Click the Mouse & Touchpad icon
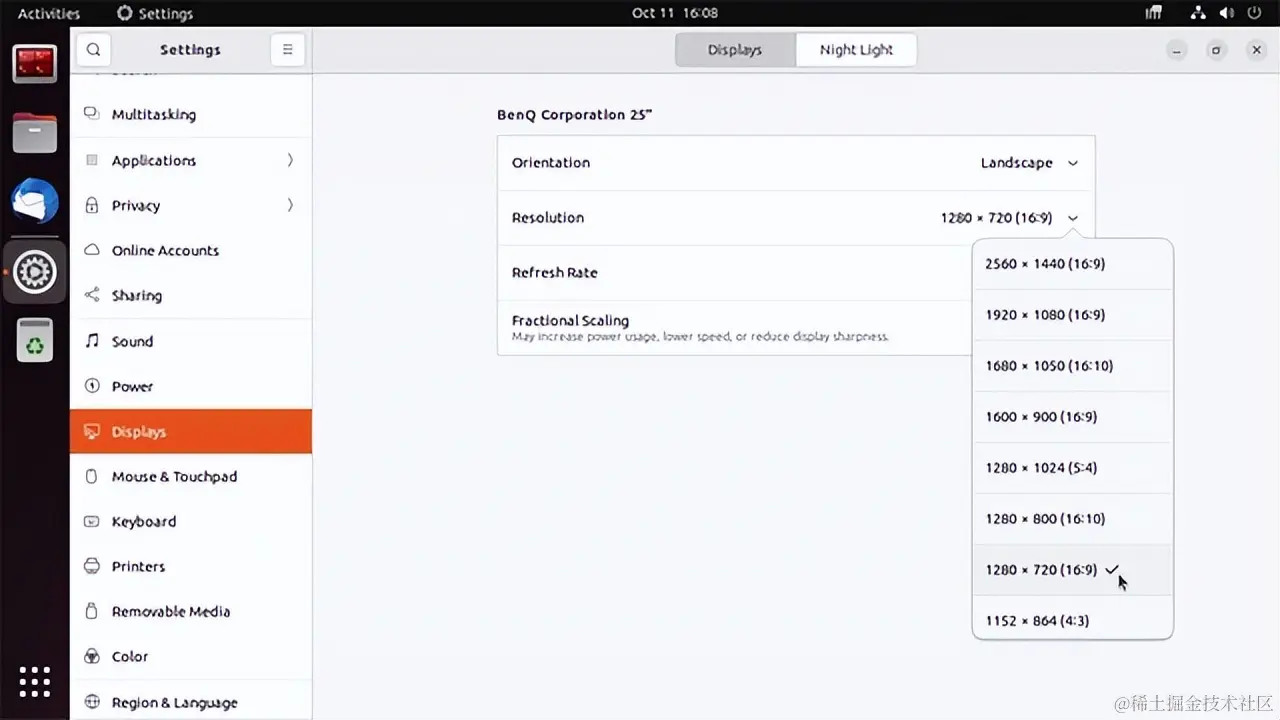The height and width of the screenshot is (720, 1280). pos(92,476)
